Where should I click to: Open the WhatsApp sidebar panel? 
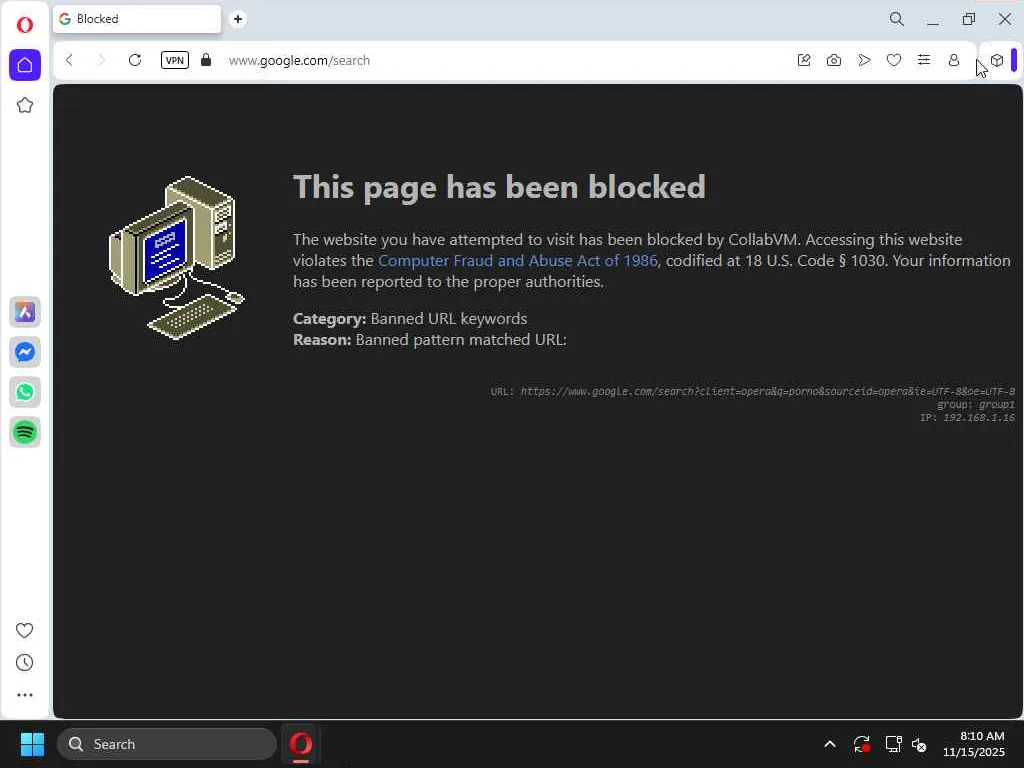pyautogui.click(x=25, y=392)
